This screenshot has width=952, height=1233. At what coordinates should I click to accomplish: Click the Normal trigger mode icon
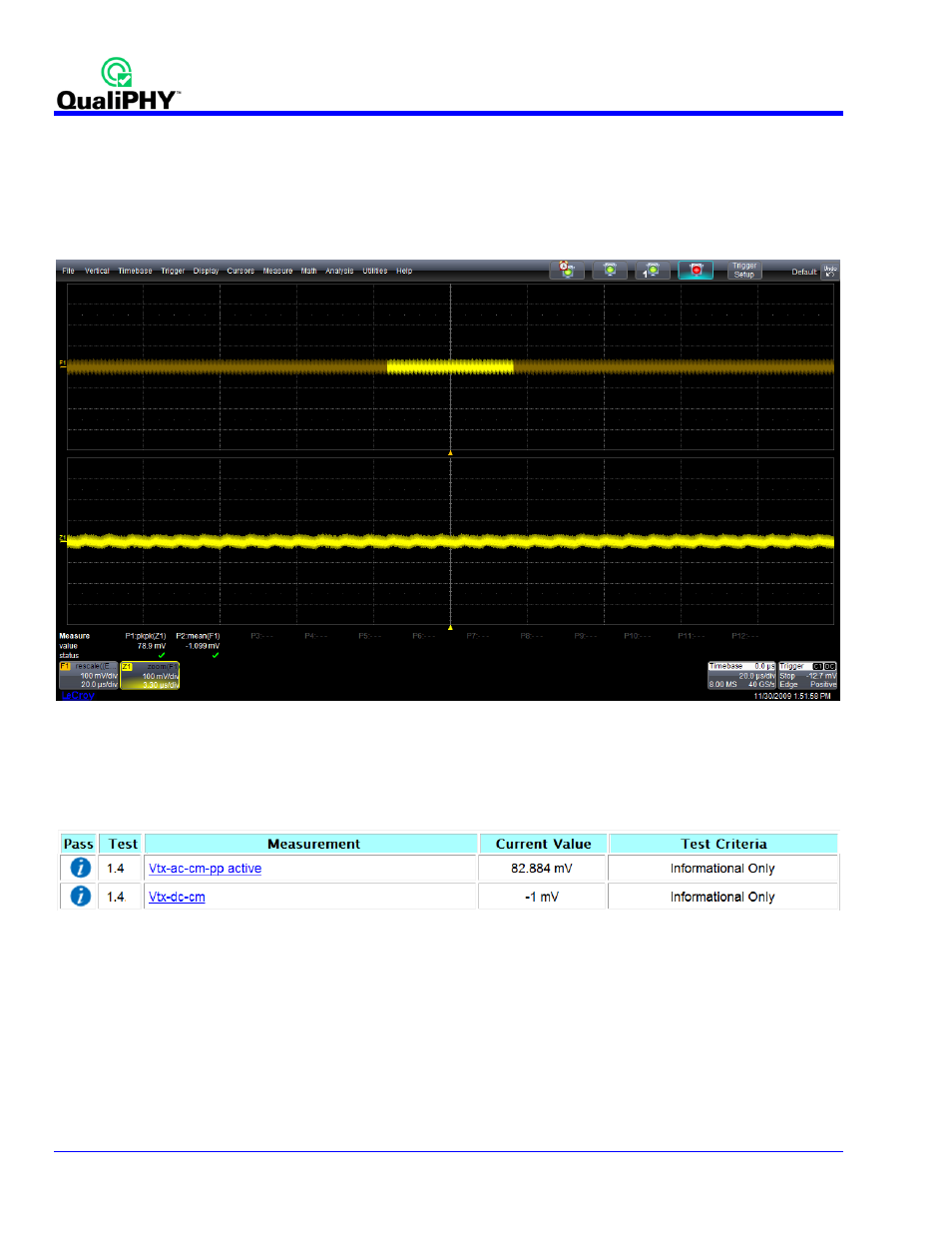pos(610,270)
